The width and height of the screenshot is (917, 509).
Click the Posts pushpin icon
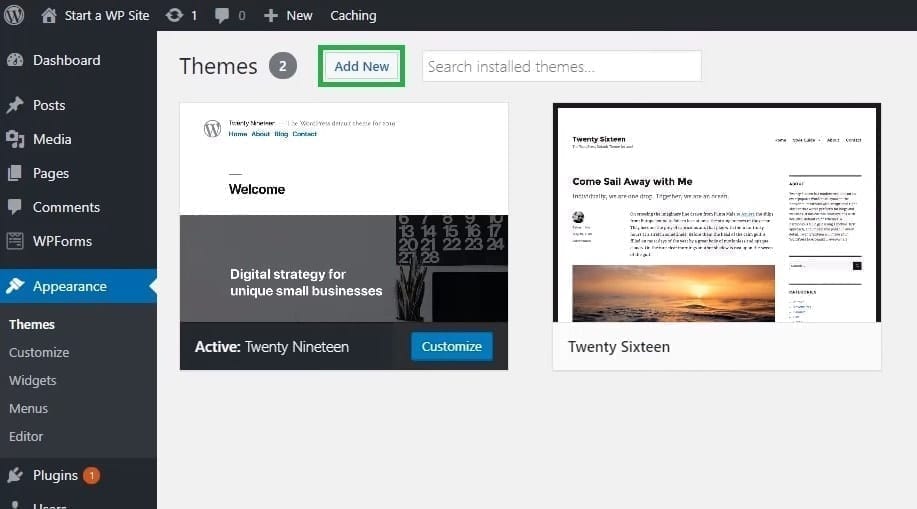tap(15, 105)
